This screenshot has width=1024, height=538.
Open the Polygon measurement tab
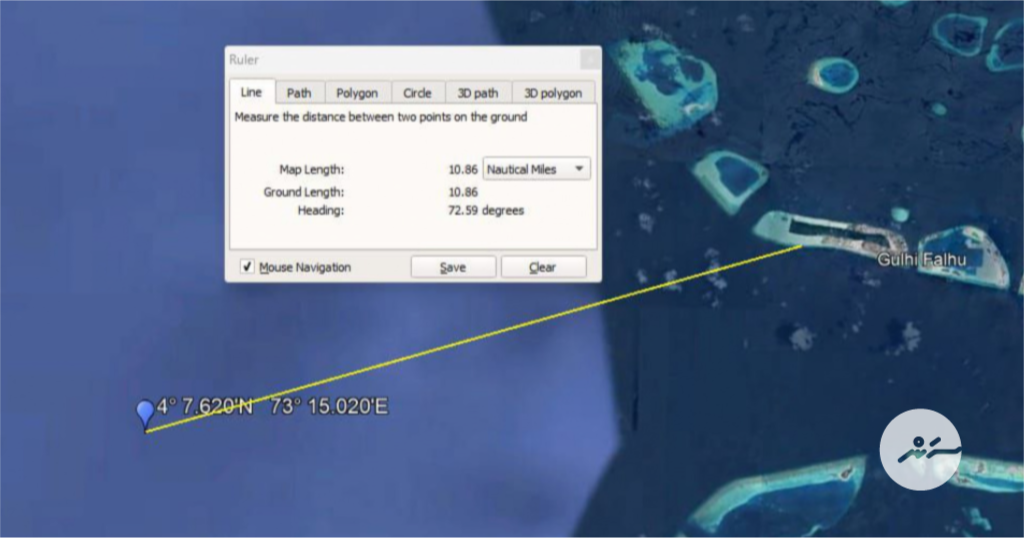click(x=357, y=93)
